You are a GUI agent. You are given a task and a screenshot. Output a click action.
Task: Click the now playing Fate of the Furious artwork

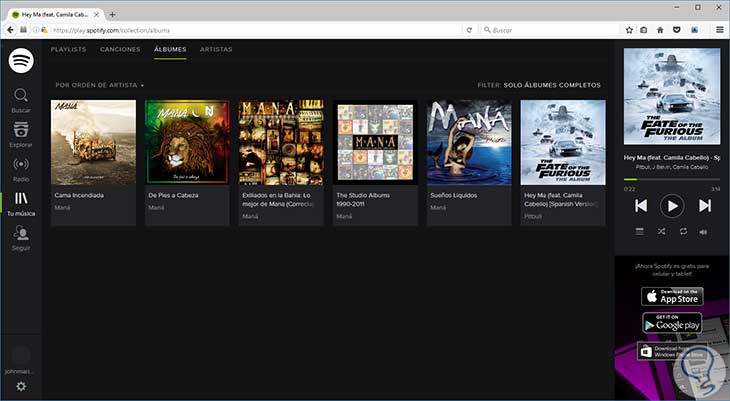(672, 96)
